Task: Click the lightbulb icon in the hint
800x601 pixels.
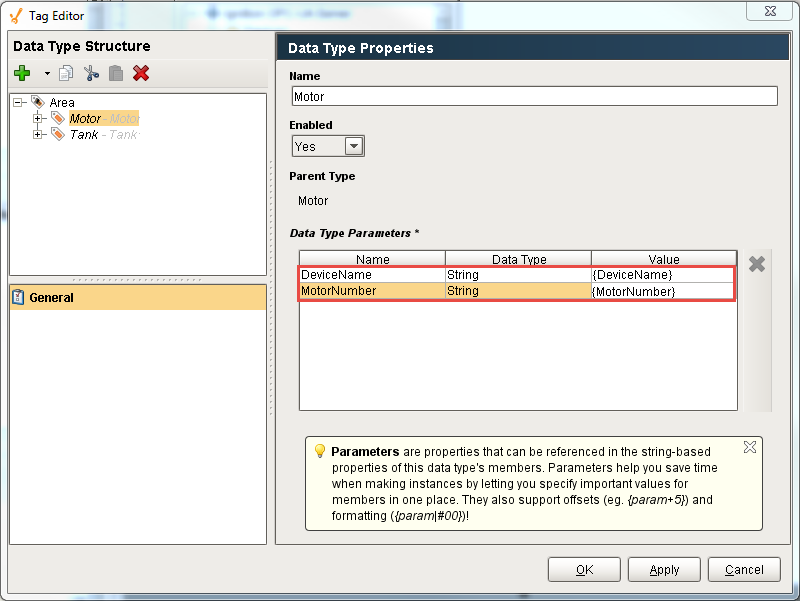Action: click(320, 451)
